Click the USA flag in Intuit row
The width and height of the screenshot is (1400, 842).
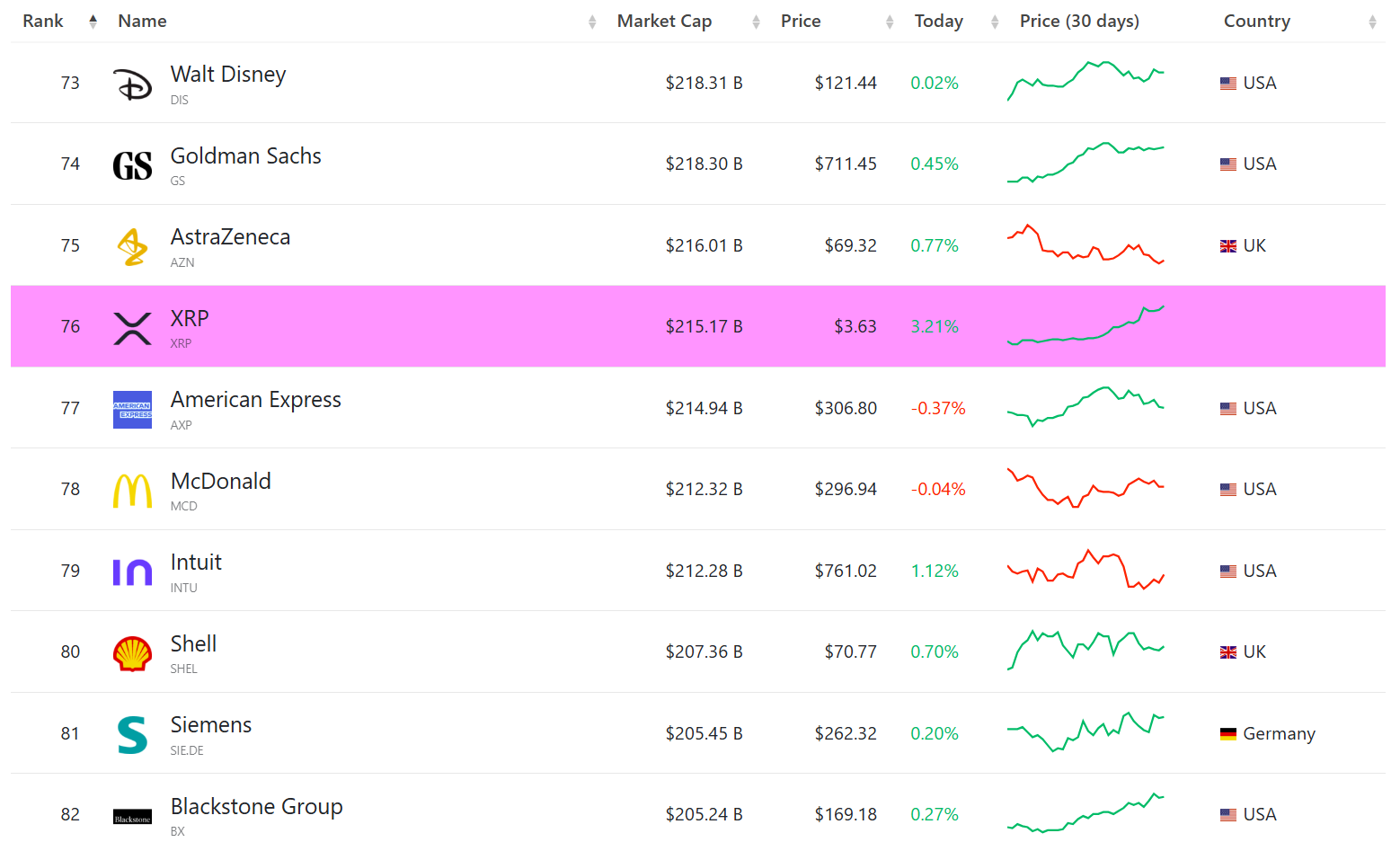click(1228, 572)
